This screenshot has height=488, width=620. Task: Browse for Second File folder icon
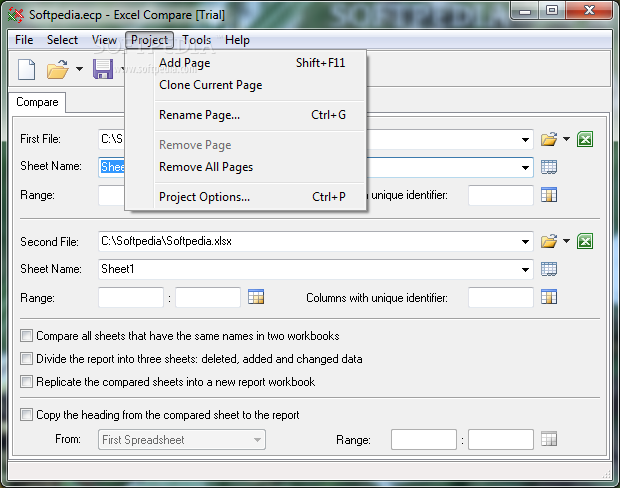(x=549, y=241)
